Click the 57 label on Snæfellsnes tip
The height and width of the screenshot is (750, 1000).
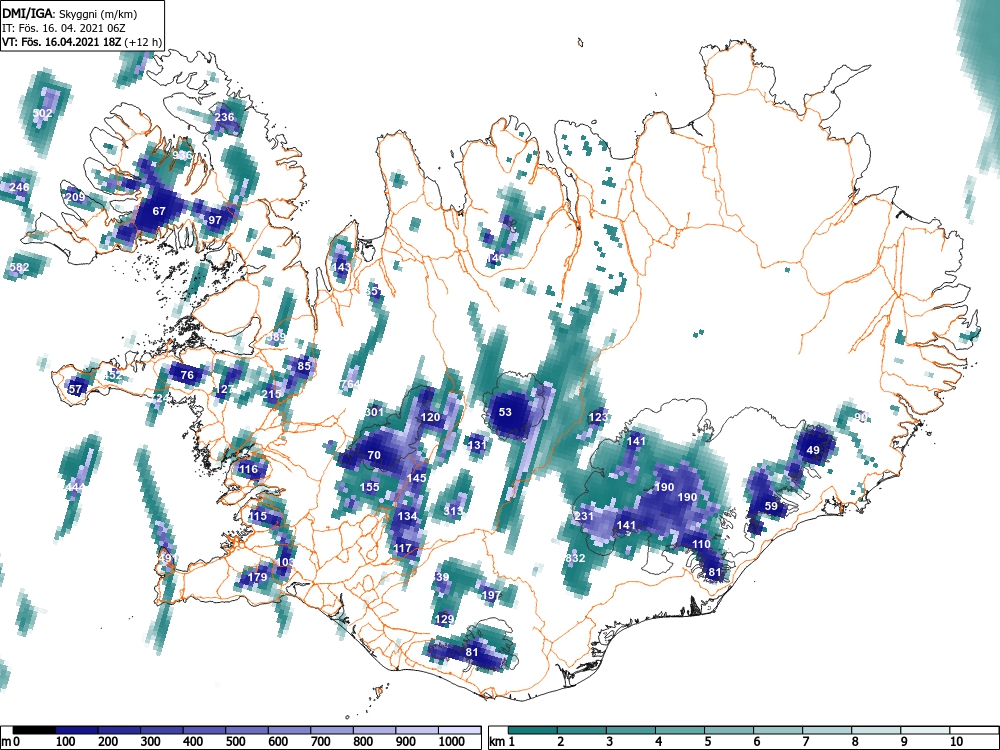coord(75,389)
